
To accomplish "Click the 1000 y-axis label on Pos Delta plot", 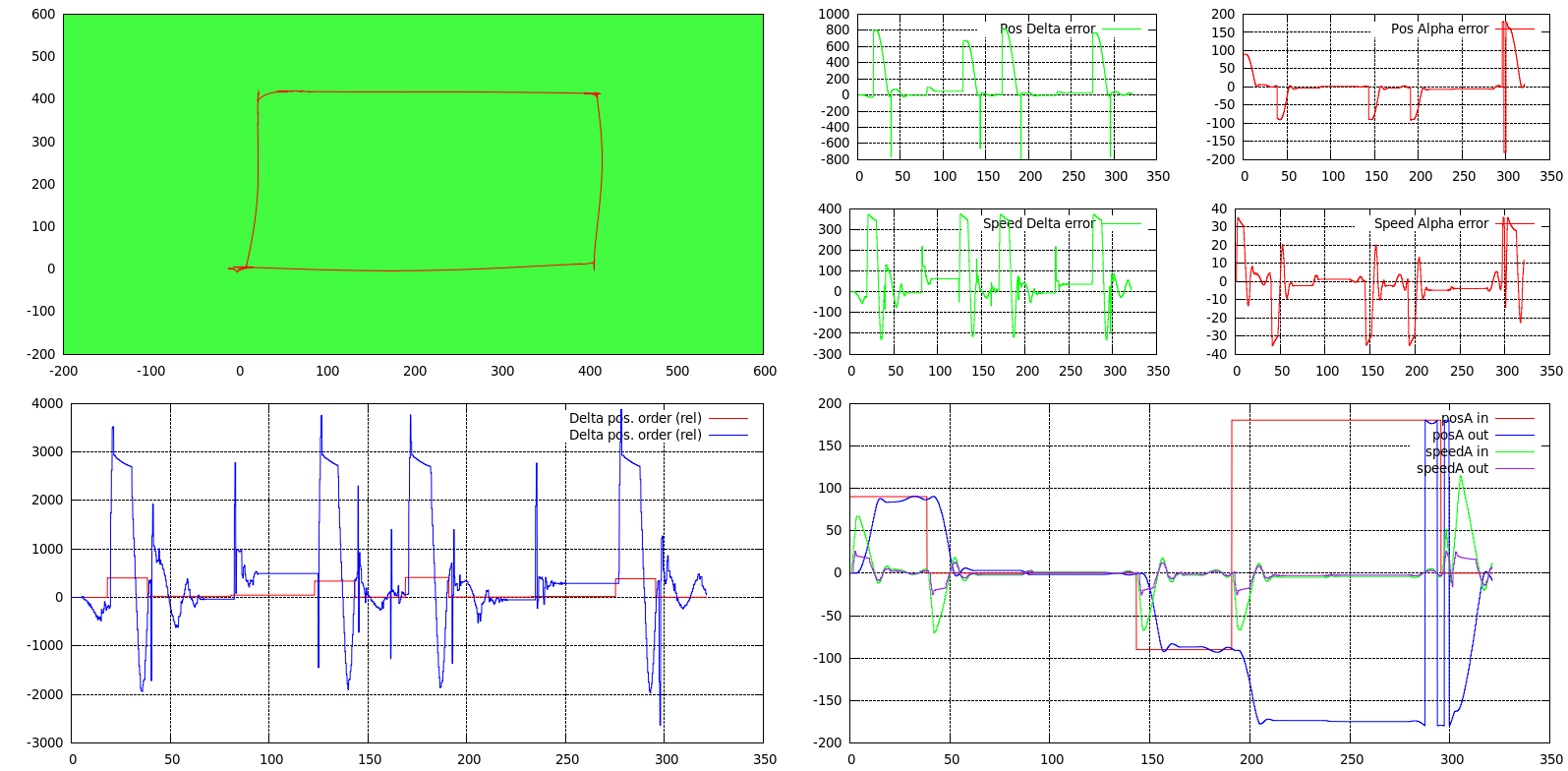I will tap(834, 14).
